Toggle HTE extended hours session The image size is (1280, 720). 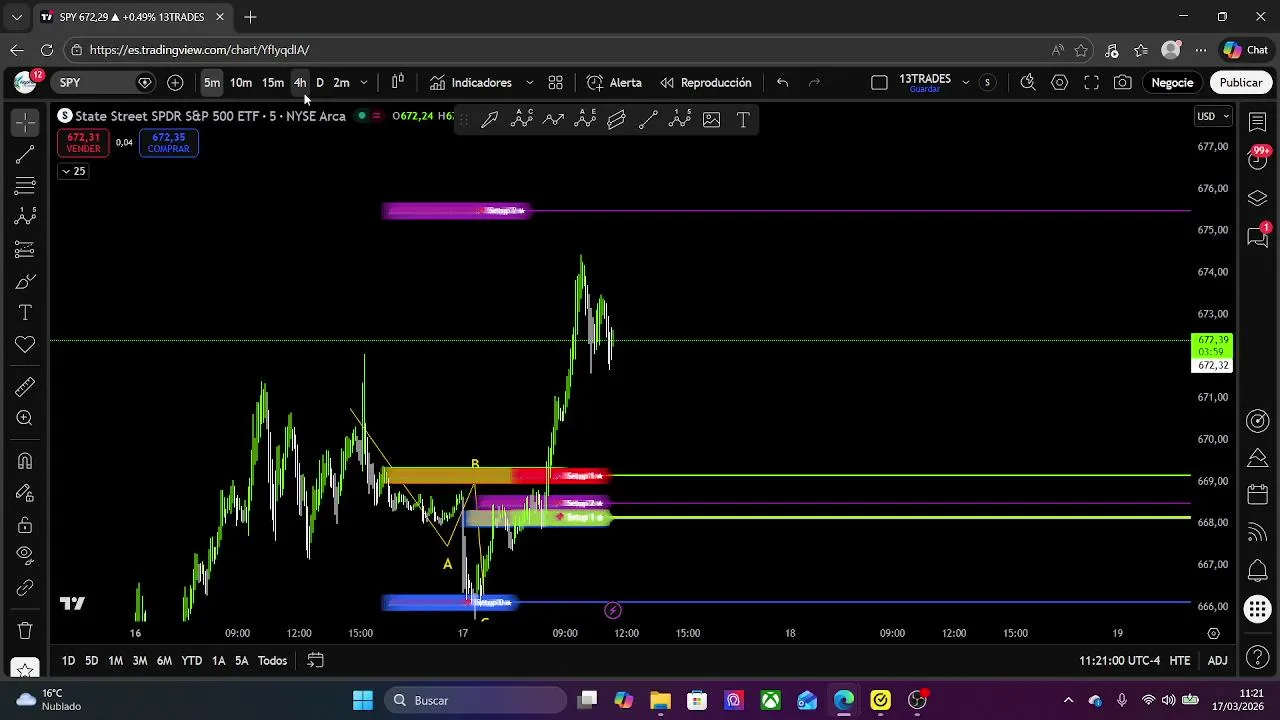(1180, 660)
